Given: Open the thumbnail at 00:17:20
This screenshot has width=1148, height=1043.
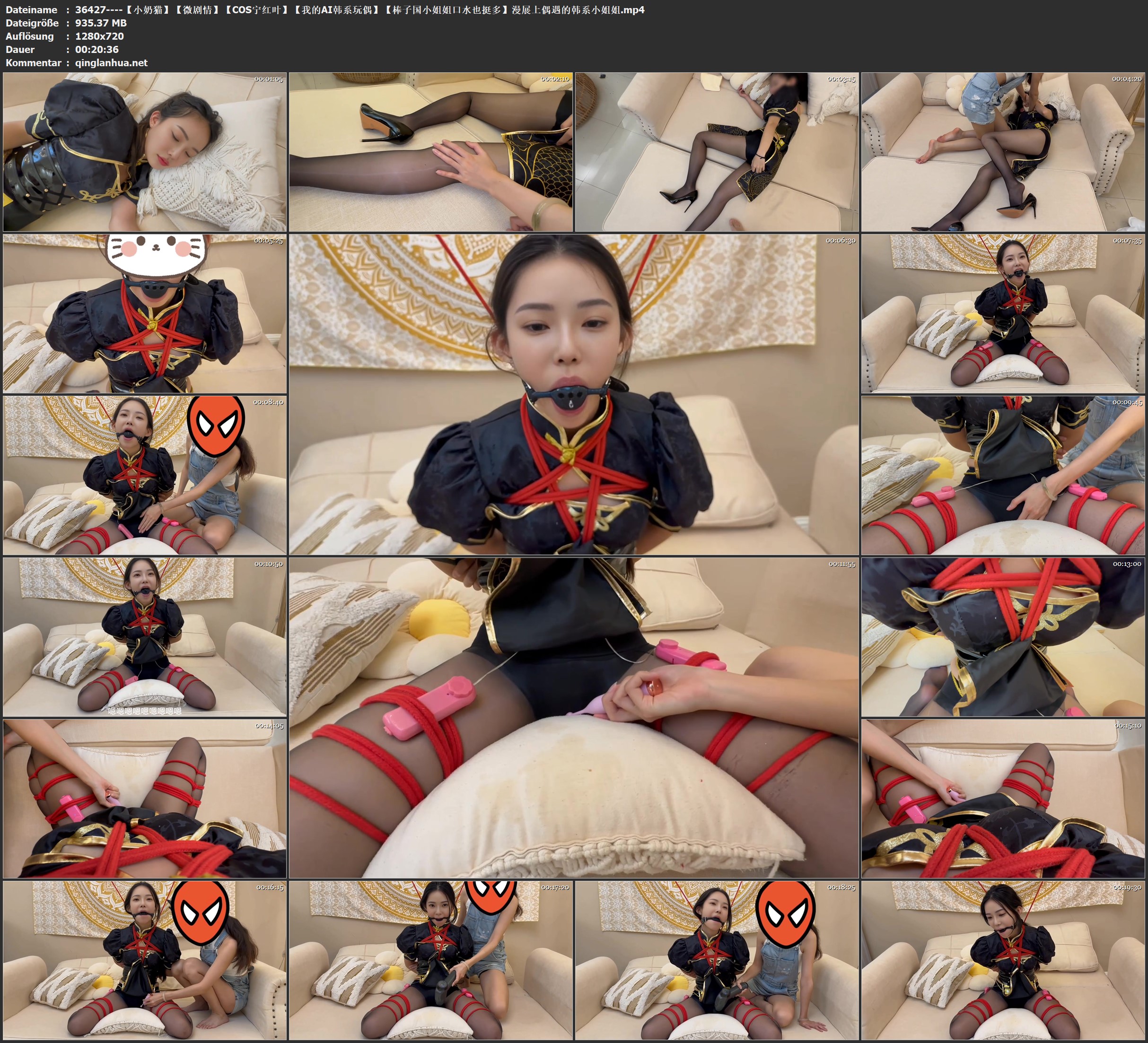Looking at the screenshot, I should pos(430,960).
